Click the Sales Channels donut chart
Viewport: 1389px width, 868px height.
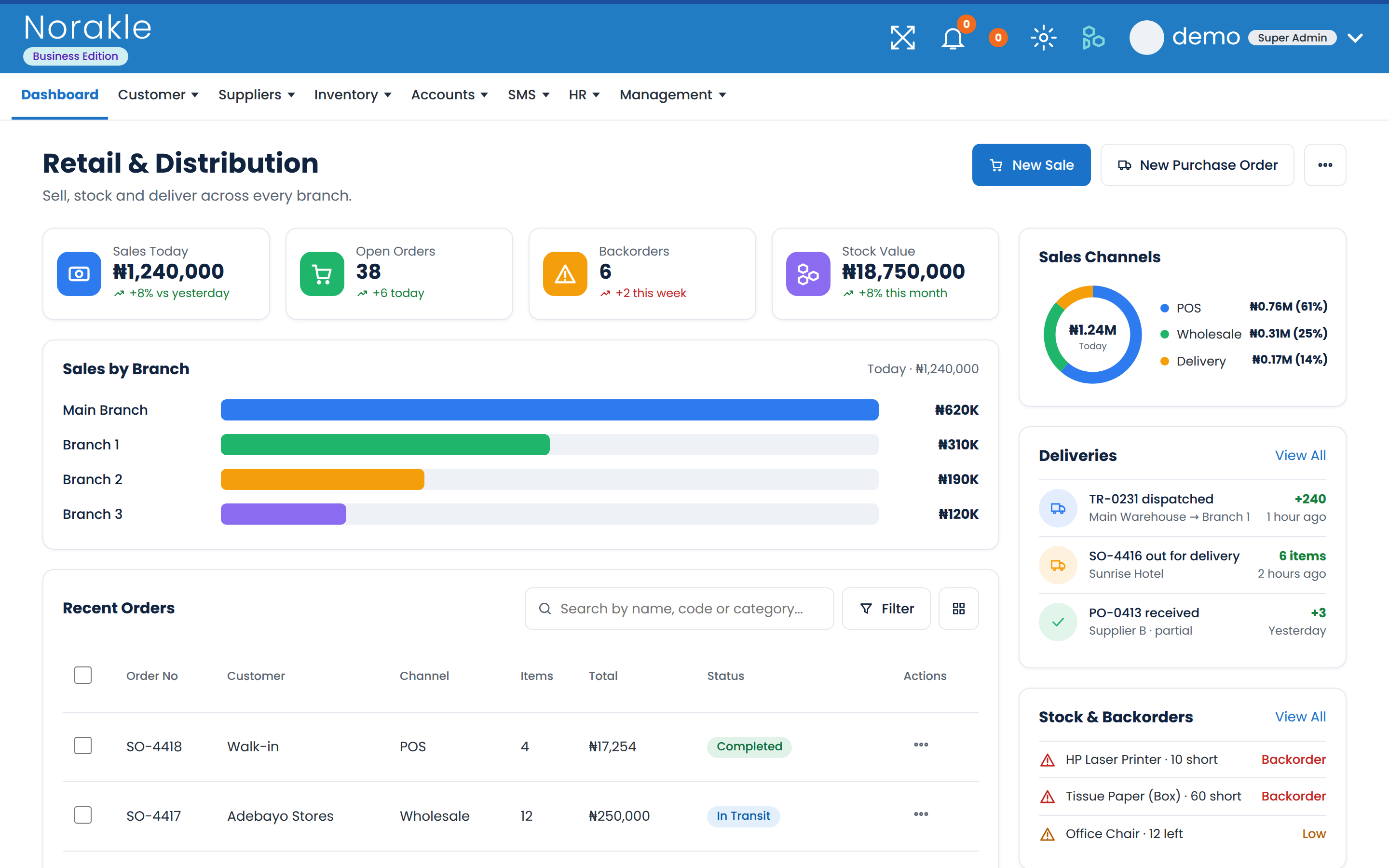click(x=1093, y=335)
